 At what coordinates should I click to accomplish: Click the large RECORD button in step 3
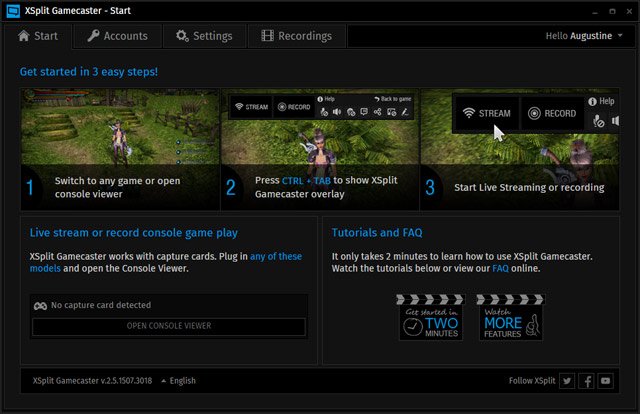[x=552, y=113]
